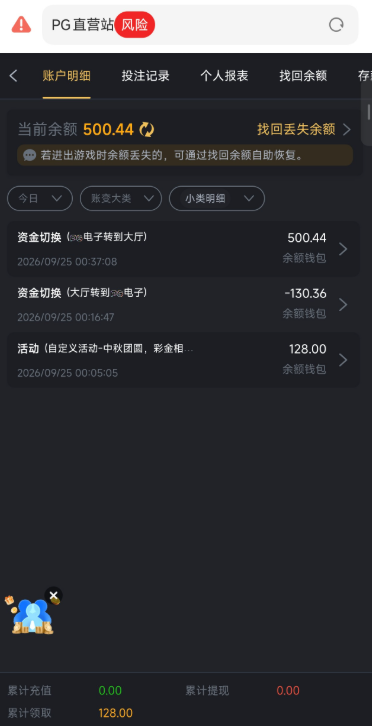Reload page with the refresh icon

[336, 25]
